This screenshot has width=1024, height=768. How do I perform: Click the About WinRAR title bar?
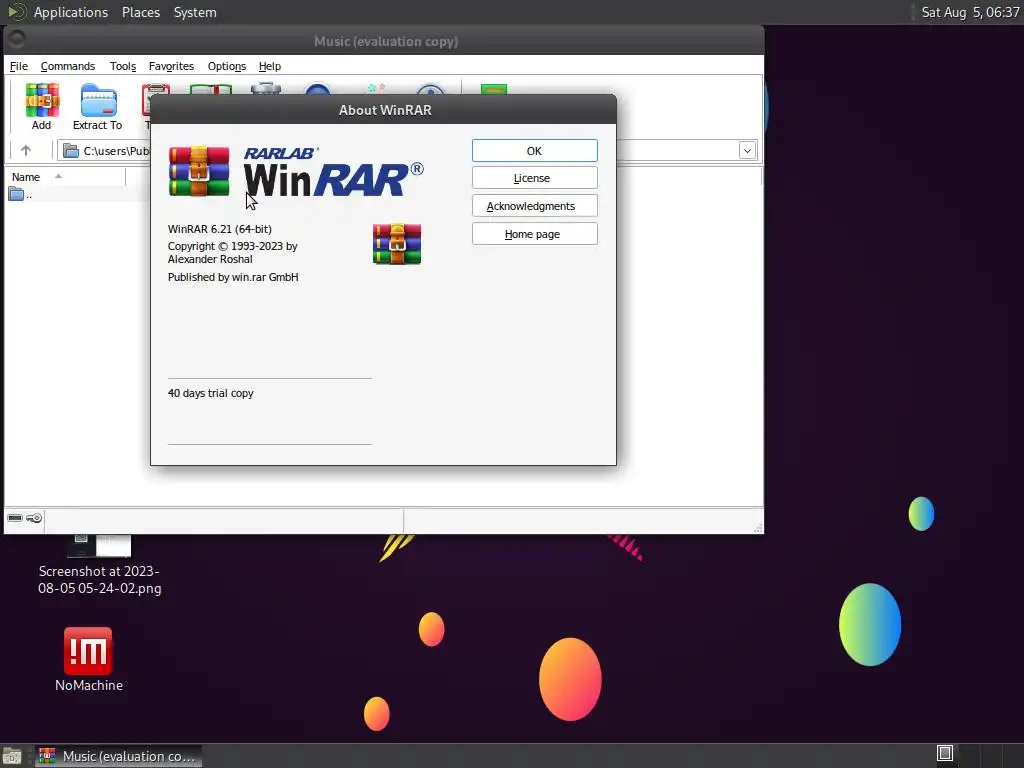point(383,110)
